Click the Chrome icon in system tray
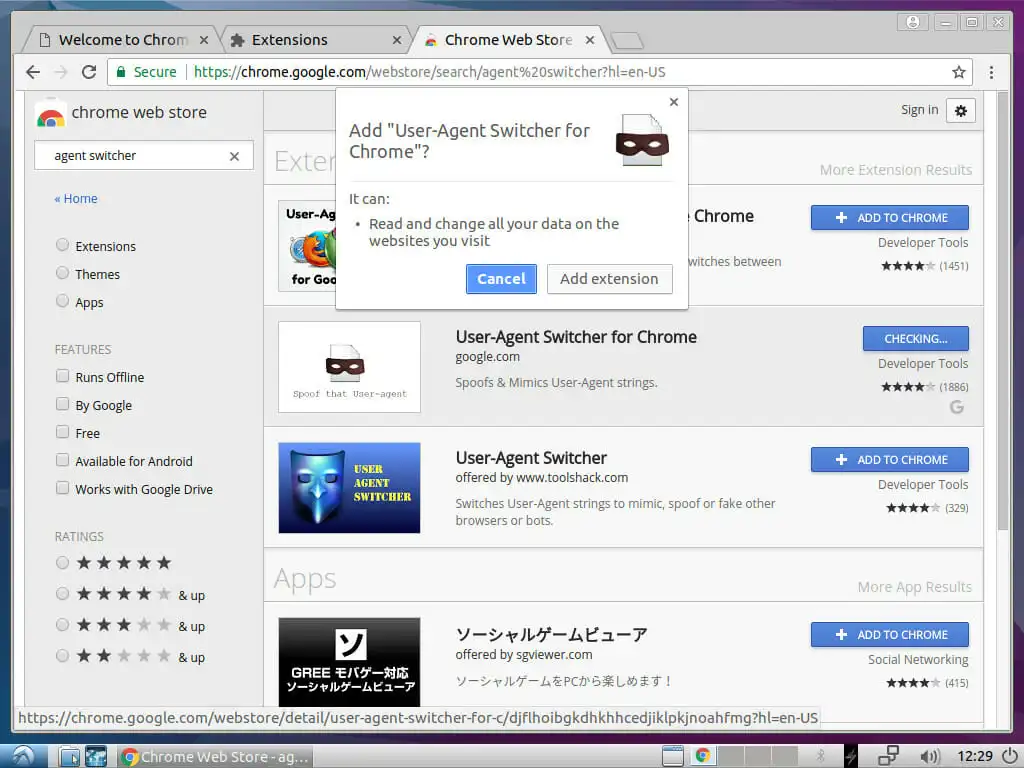 tap(703, 756)
